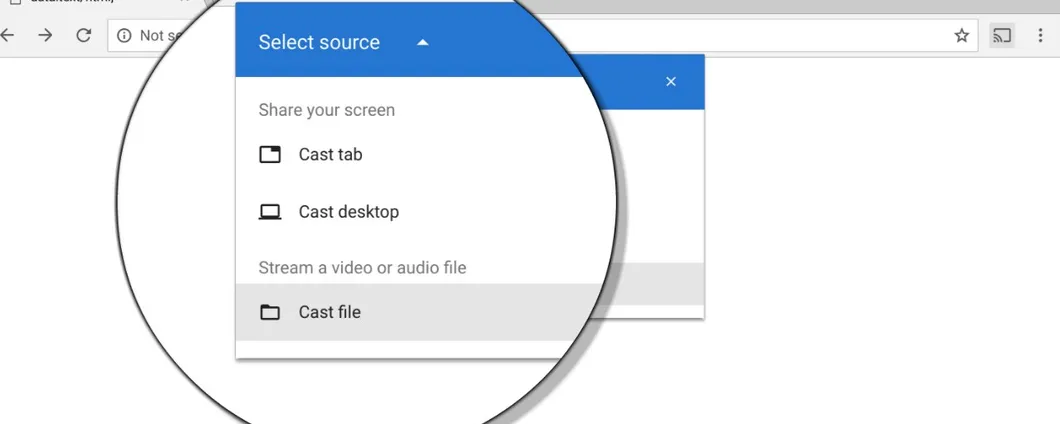Select the browser tab at top left
1060x424 pixels.
pos(90,4)
